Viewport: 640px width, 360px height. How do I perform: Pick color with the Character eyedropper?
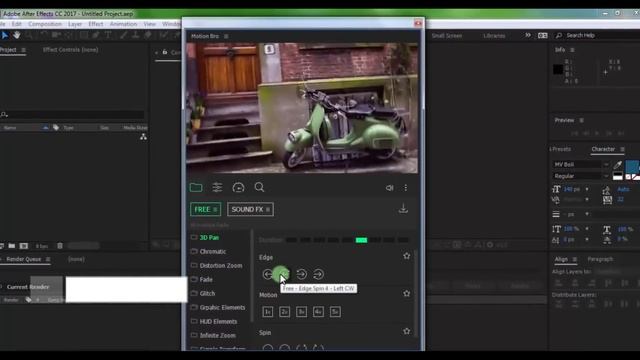click(618, 164)
